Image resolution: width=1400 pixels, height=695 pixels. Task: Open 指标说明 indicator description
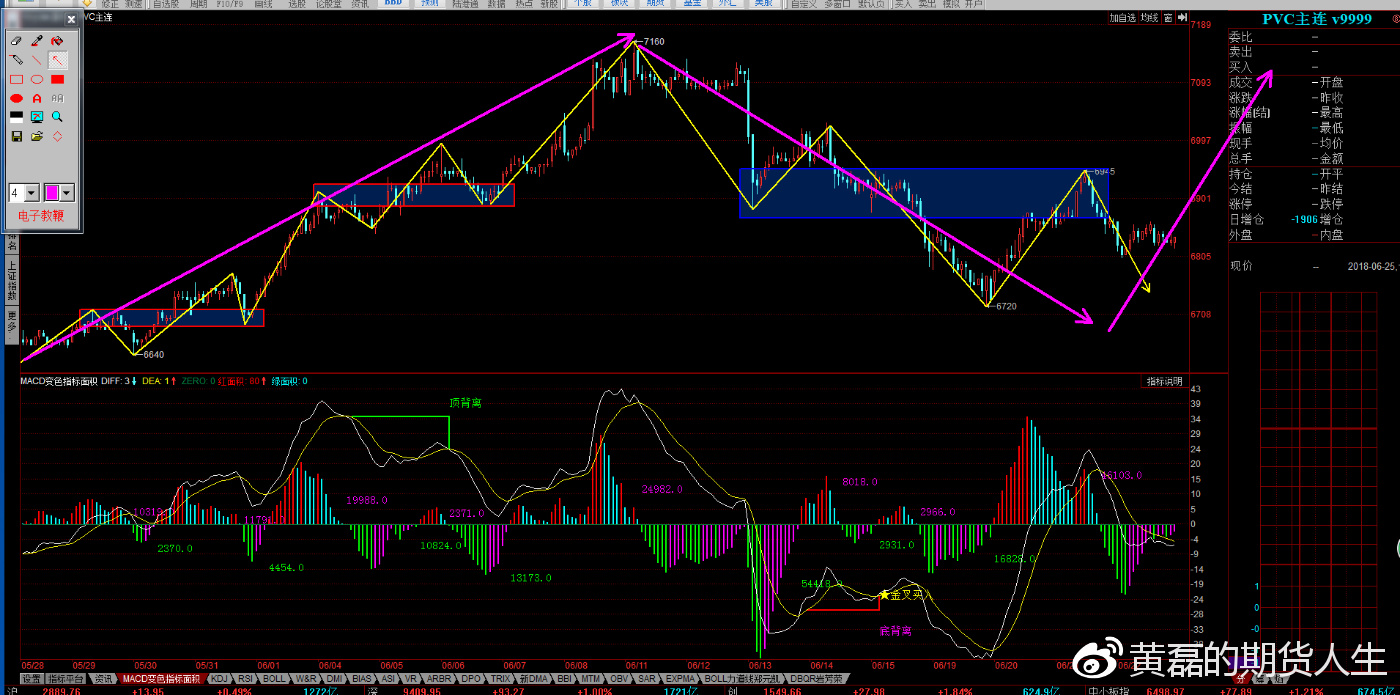(1164, 382)
